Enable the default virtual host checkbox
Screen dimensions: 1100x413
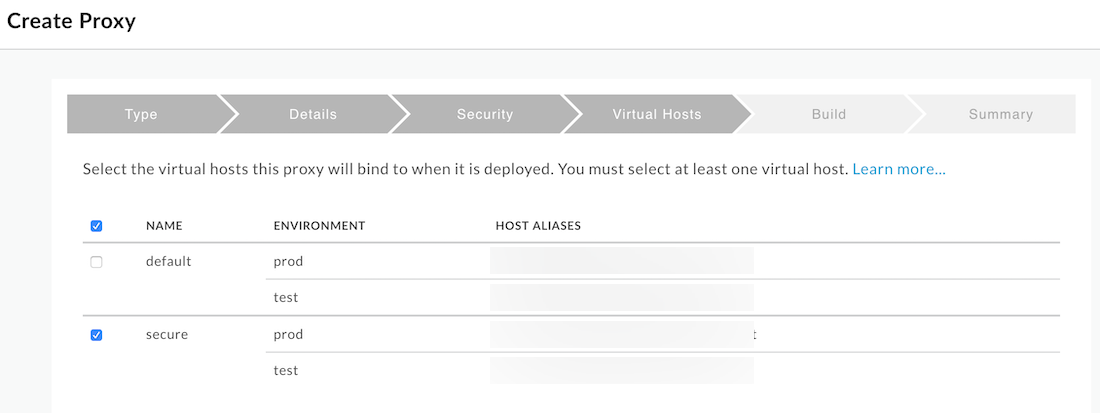click(97, 262)
